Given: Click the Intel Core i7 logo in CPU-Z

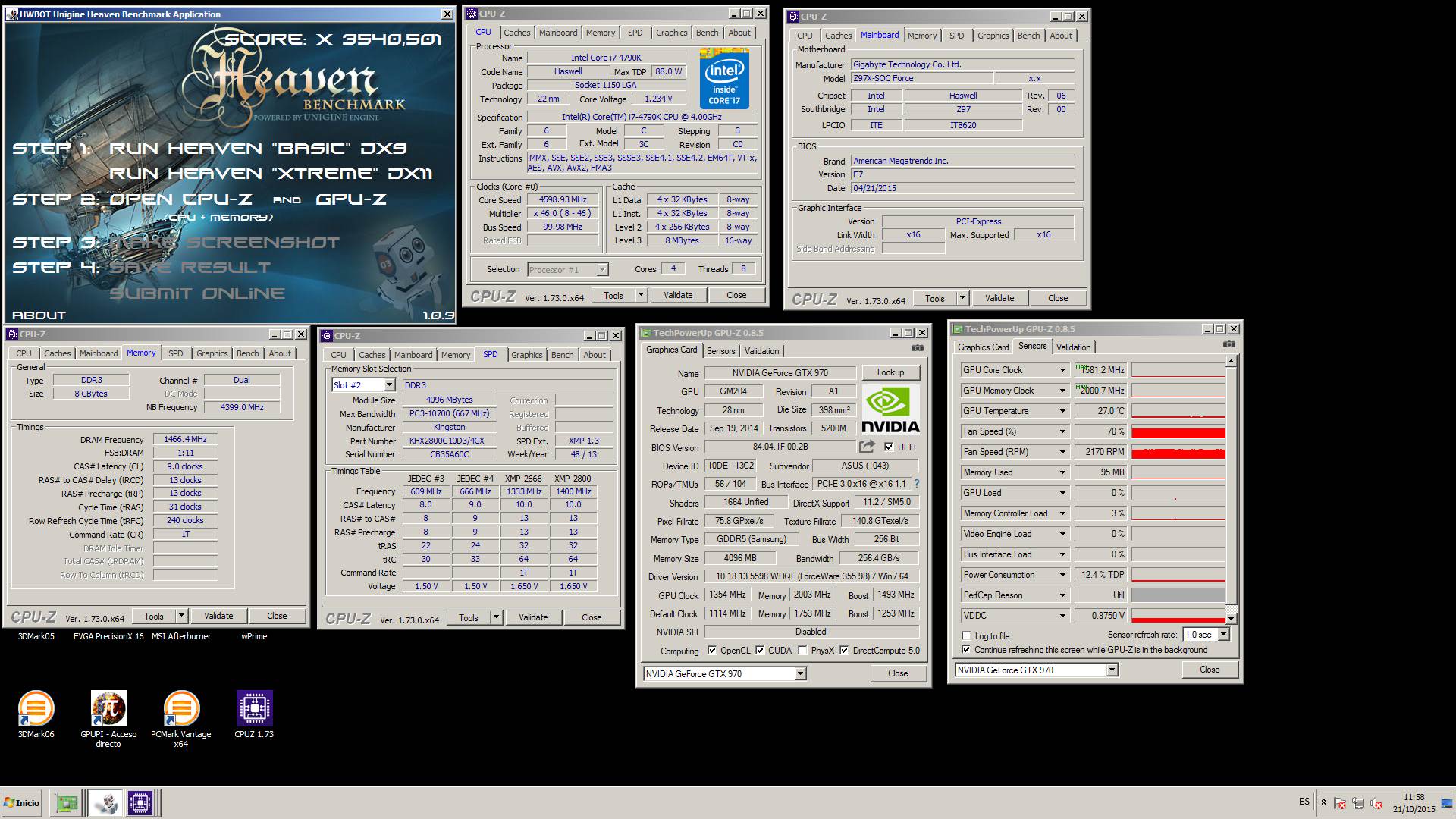Looking at the screenshot, I should pos(724,79).
